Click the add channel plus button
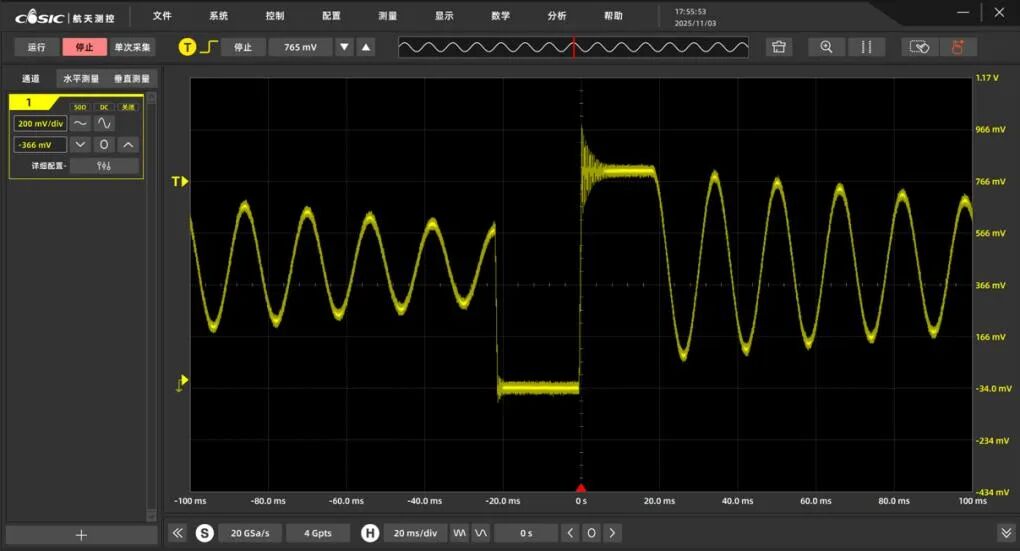 [81, 535]
